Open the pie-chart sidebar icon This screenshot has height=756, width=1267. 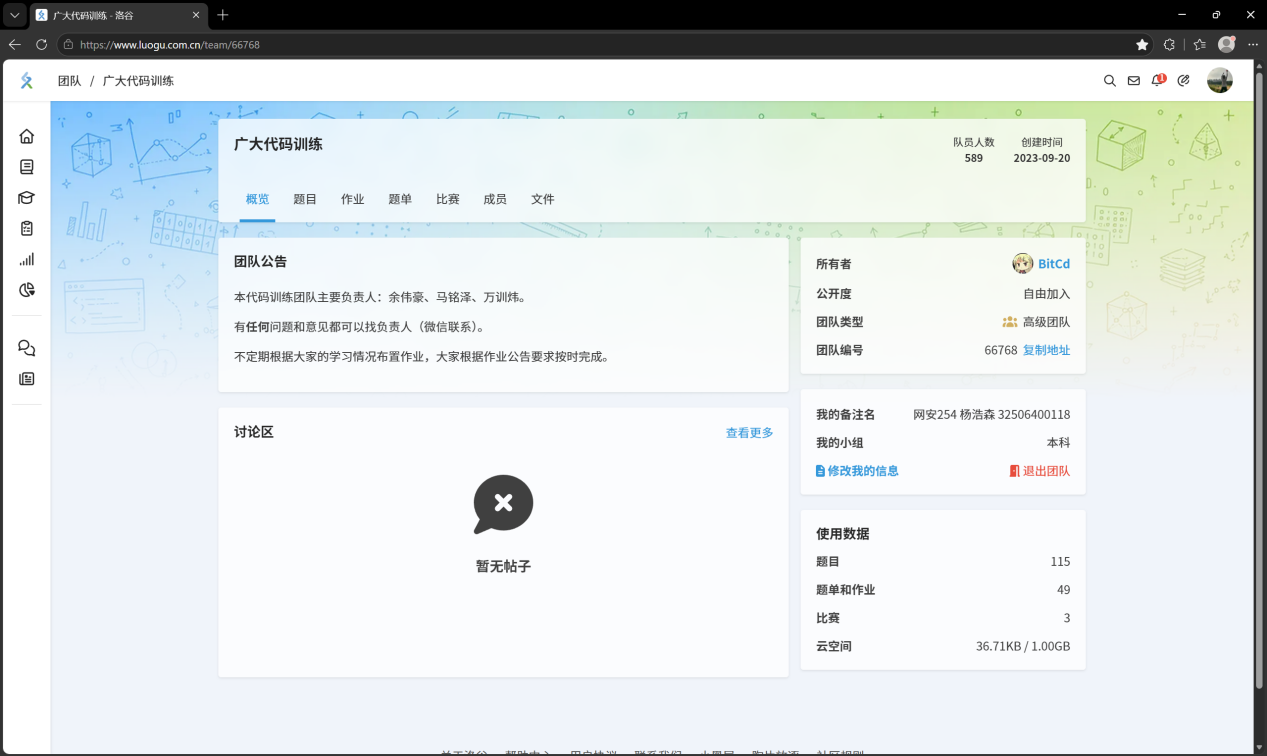click(x=27, y=290)
